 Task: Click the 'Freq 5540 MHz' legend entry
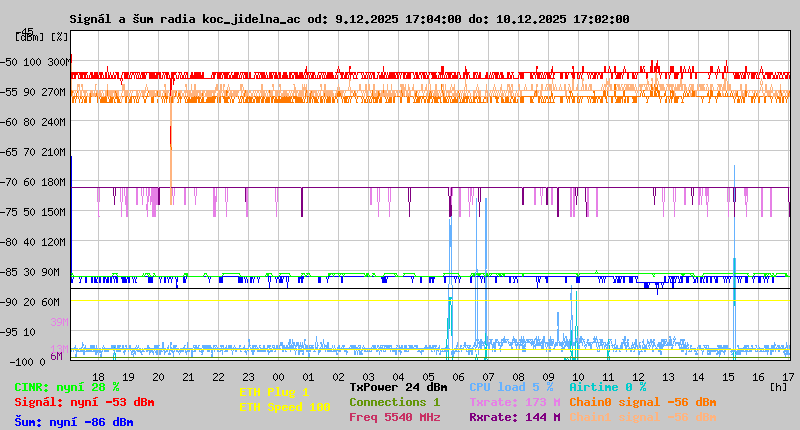pos(395,418)
